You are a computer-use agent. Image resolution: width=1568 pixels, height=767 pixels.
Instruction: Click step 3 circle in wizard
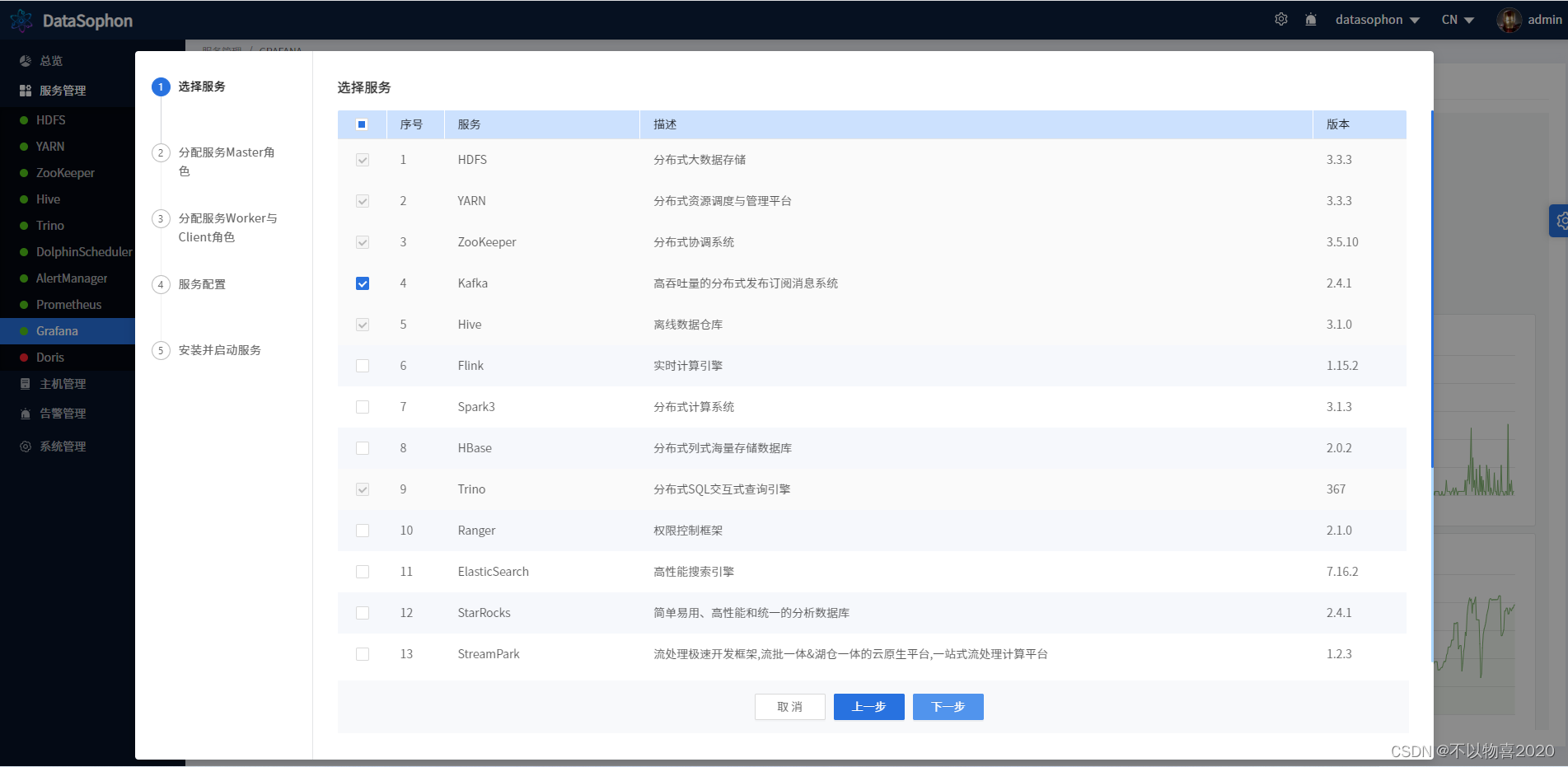(x=161, y=218)
